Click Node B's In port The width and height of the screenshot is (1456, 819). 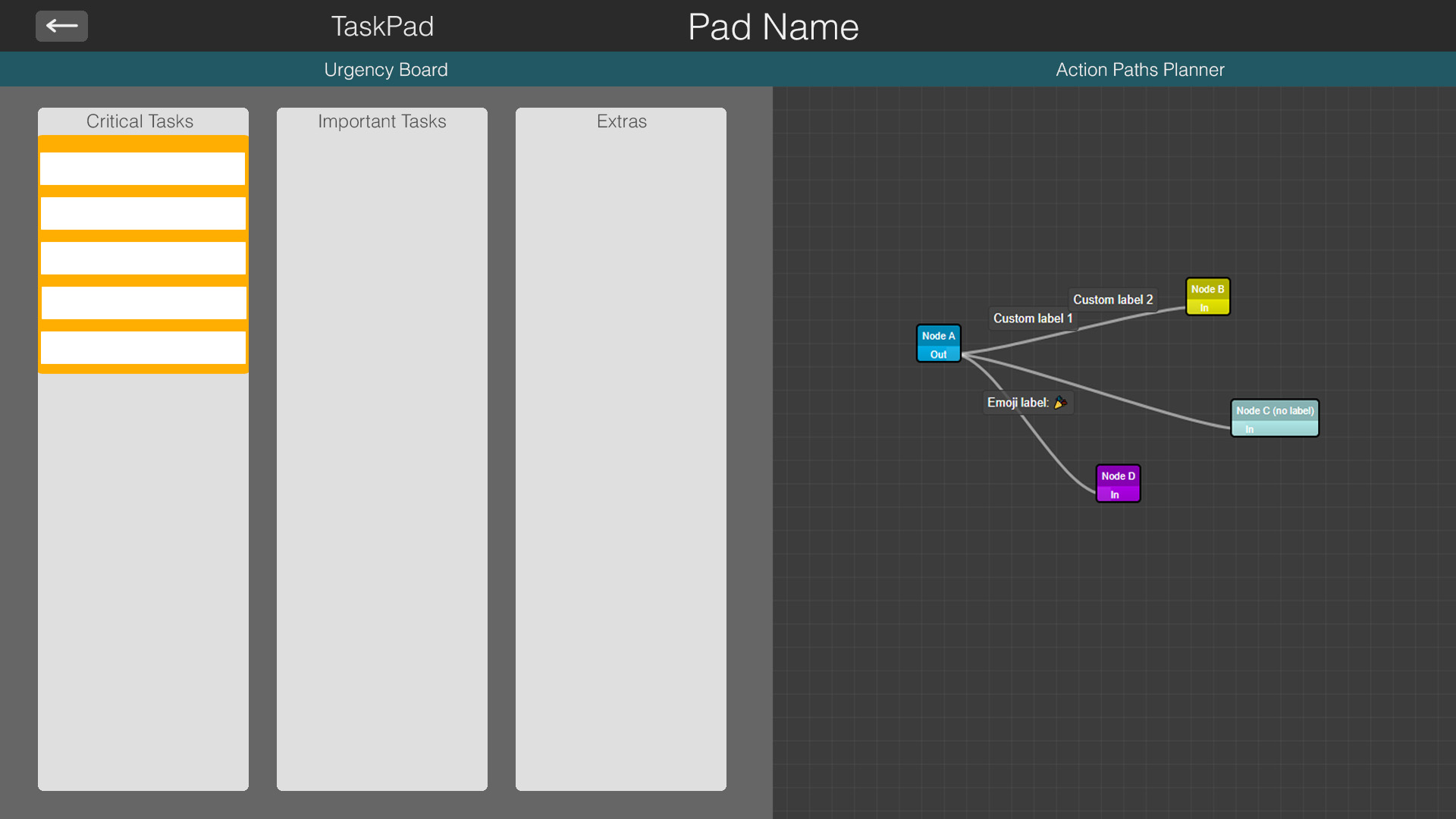[1204, 307]
